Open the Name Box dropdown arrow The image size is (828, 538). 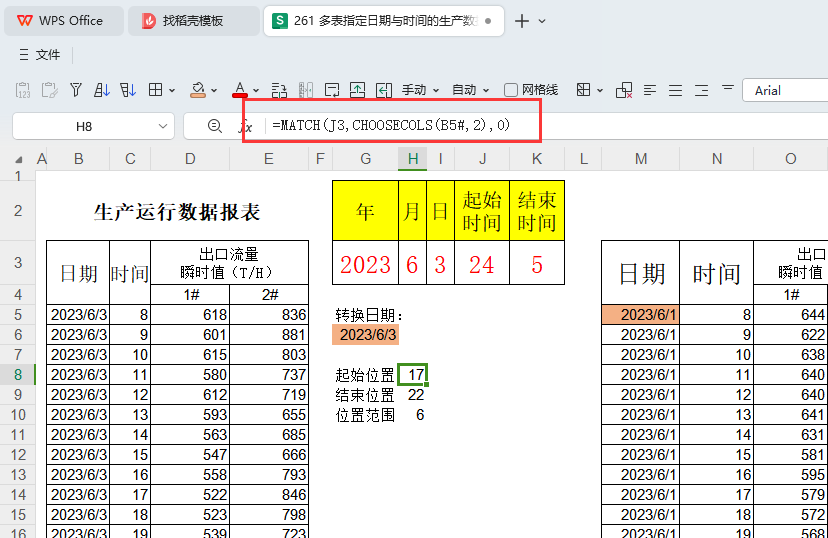(163, 126)
